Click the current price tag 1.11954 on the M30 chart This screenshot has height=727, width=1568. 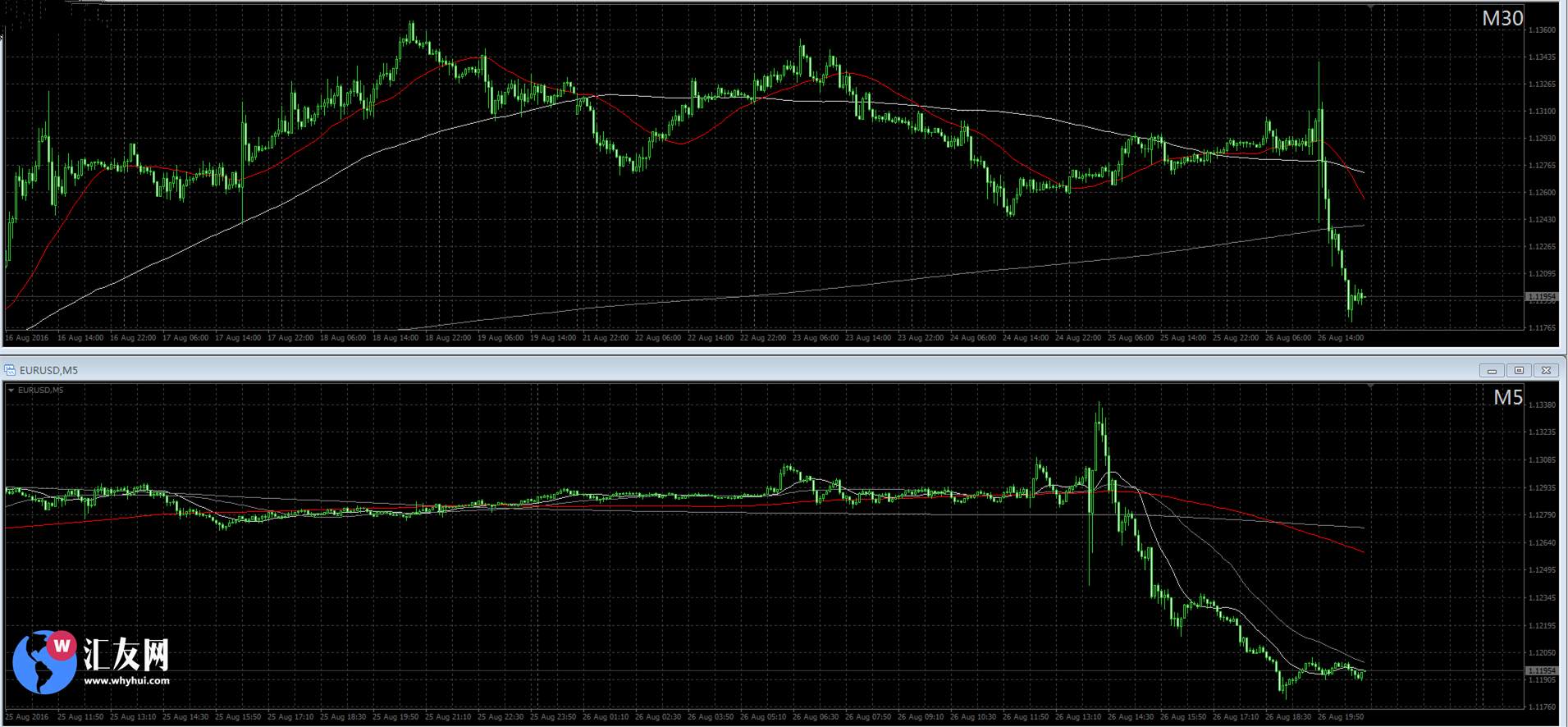pyautogui.click(x=1542, y=296)
